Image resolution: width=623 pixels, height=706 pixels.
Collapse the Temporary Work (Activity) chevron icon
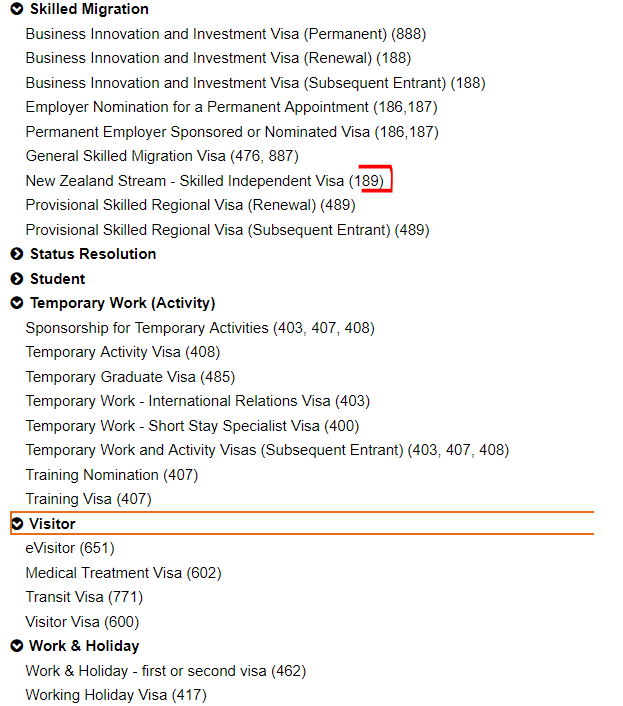pyautogui.click(x=17, y=303)
